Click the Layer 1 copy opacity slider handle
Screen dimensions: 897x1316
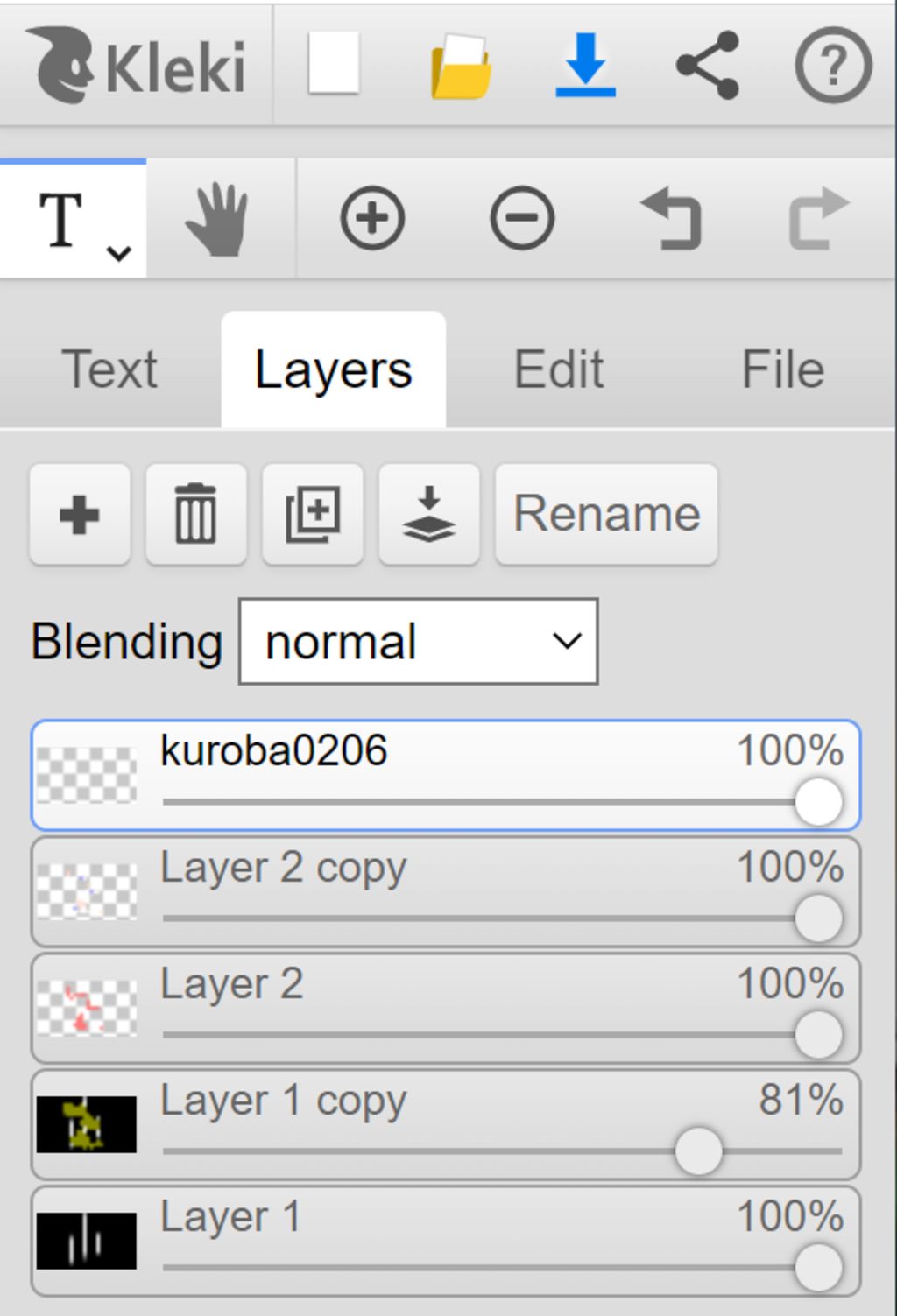tap(698, 1151)
